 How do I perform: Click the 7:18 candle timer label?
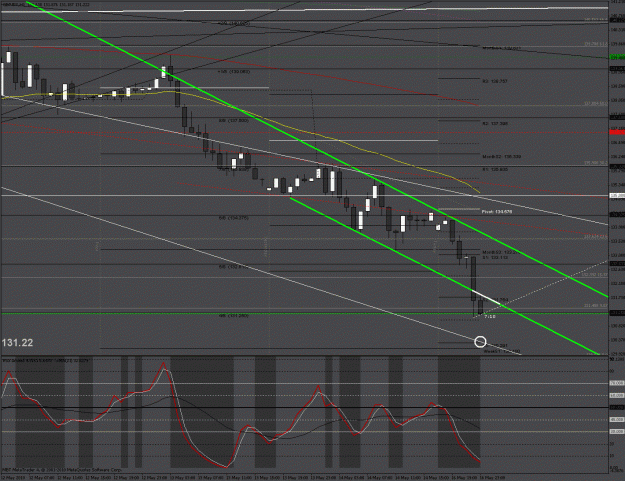point(490,316)
